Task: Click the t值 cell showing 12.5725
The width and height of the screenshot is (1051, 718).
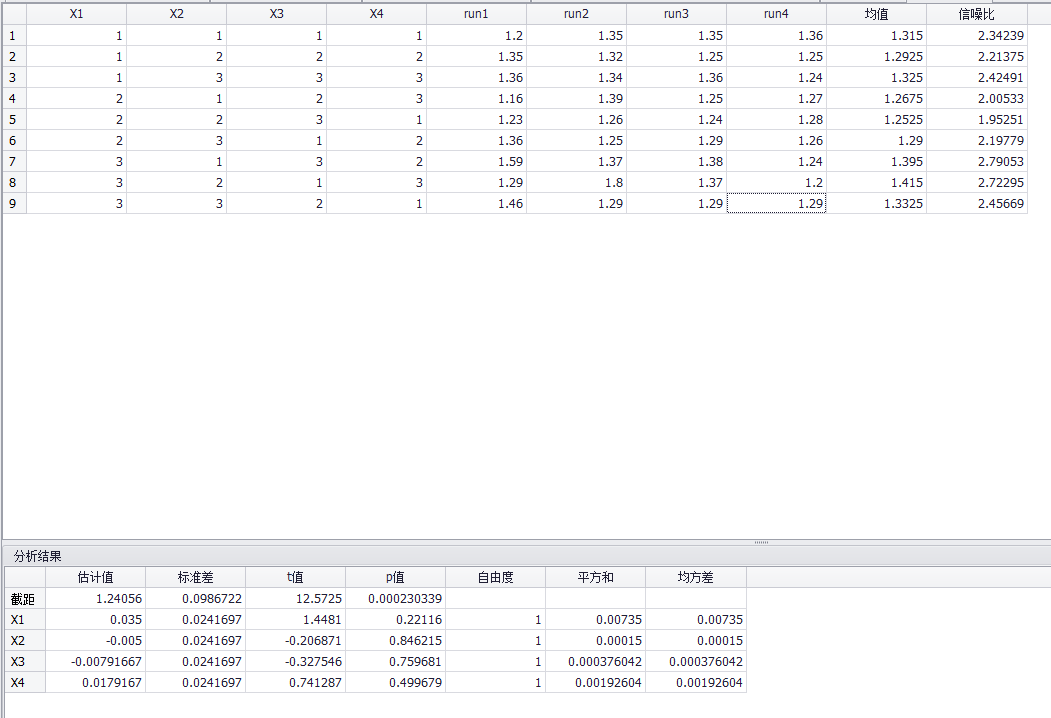Action: [295, 598]
